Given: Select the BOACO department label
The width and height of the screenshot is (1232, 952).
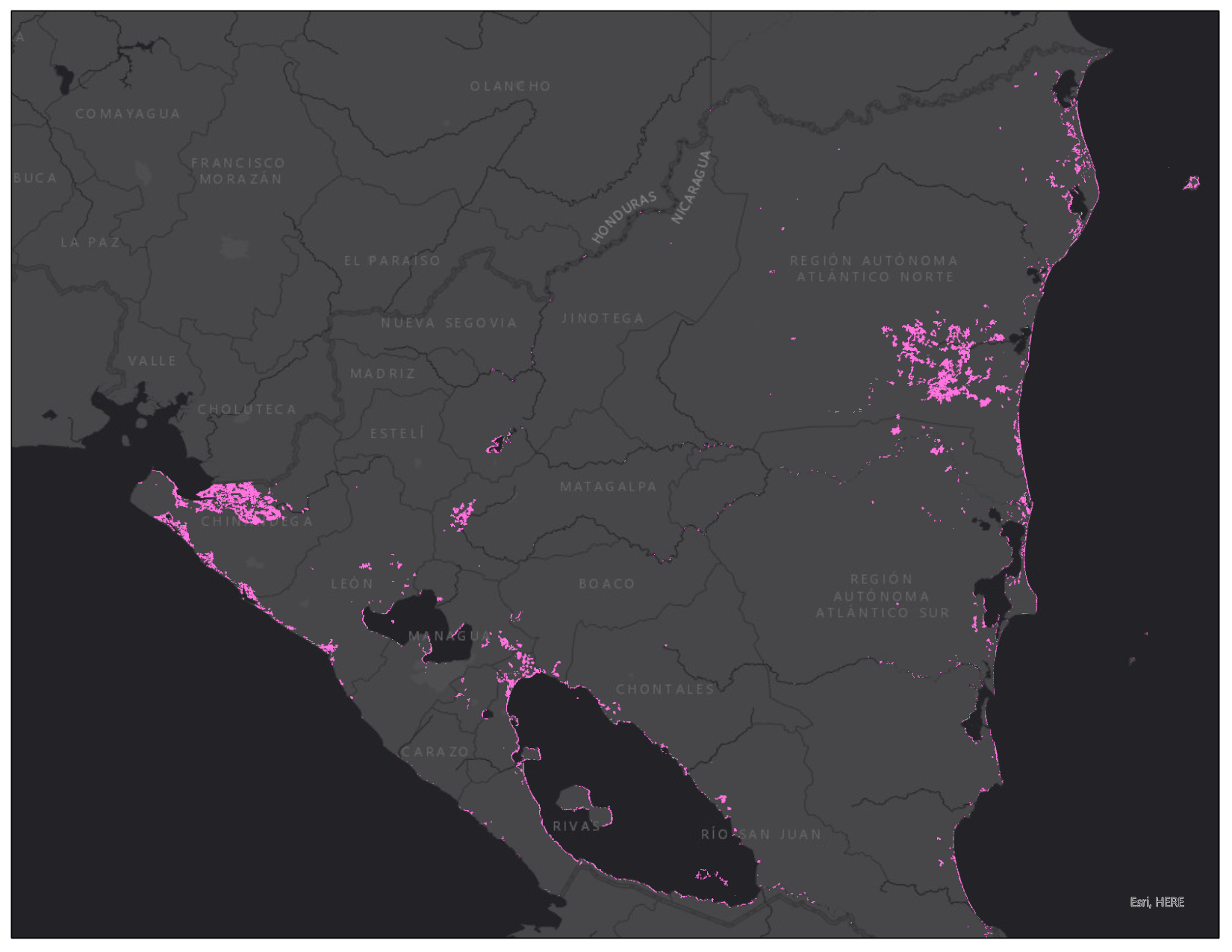Looking at the screenshot, I should coord(606,584).
